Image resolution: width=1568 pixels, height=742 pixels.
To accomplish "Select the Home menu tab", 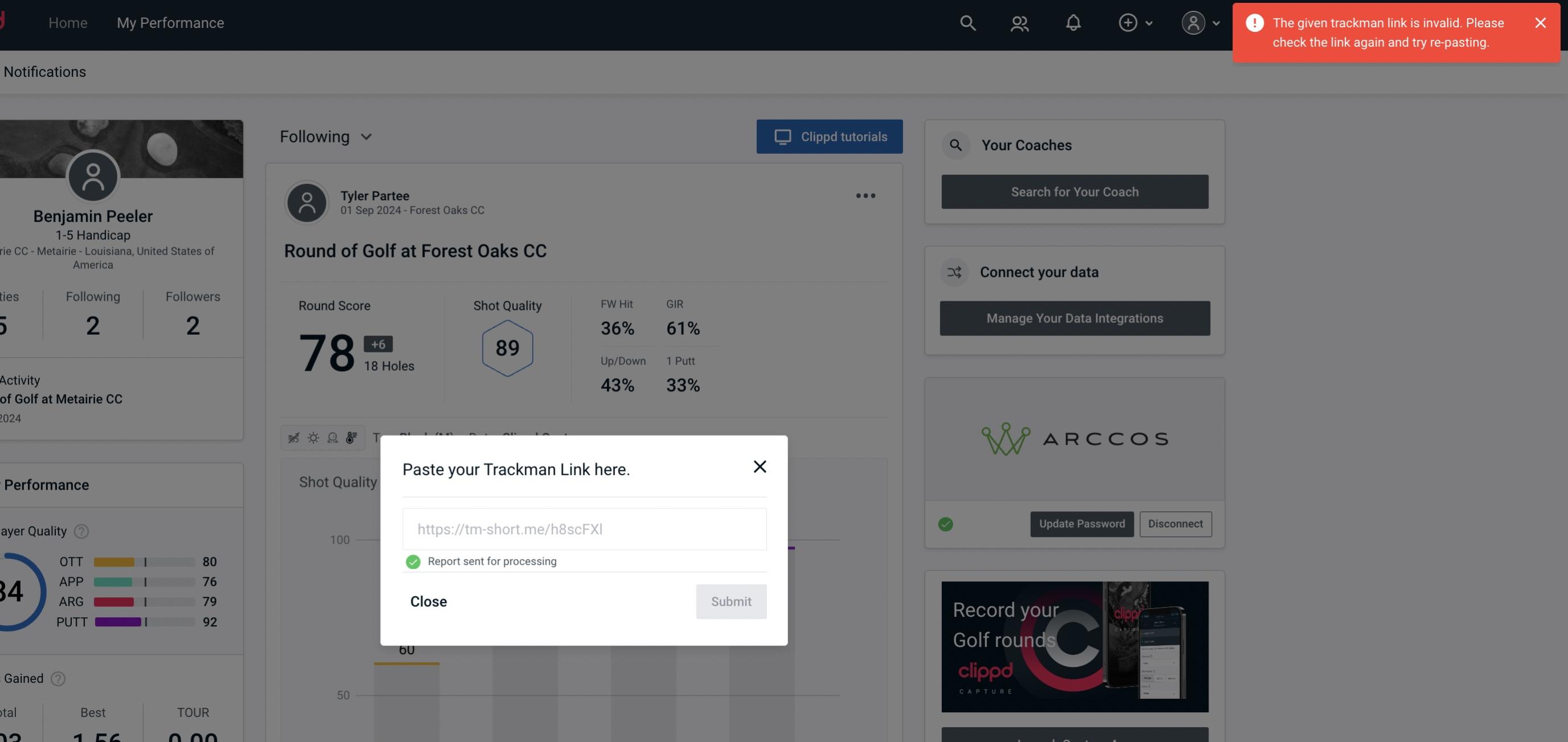I will click(x=68, y=22).
